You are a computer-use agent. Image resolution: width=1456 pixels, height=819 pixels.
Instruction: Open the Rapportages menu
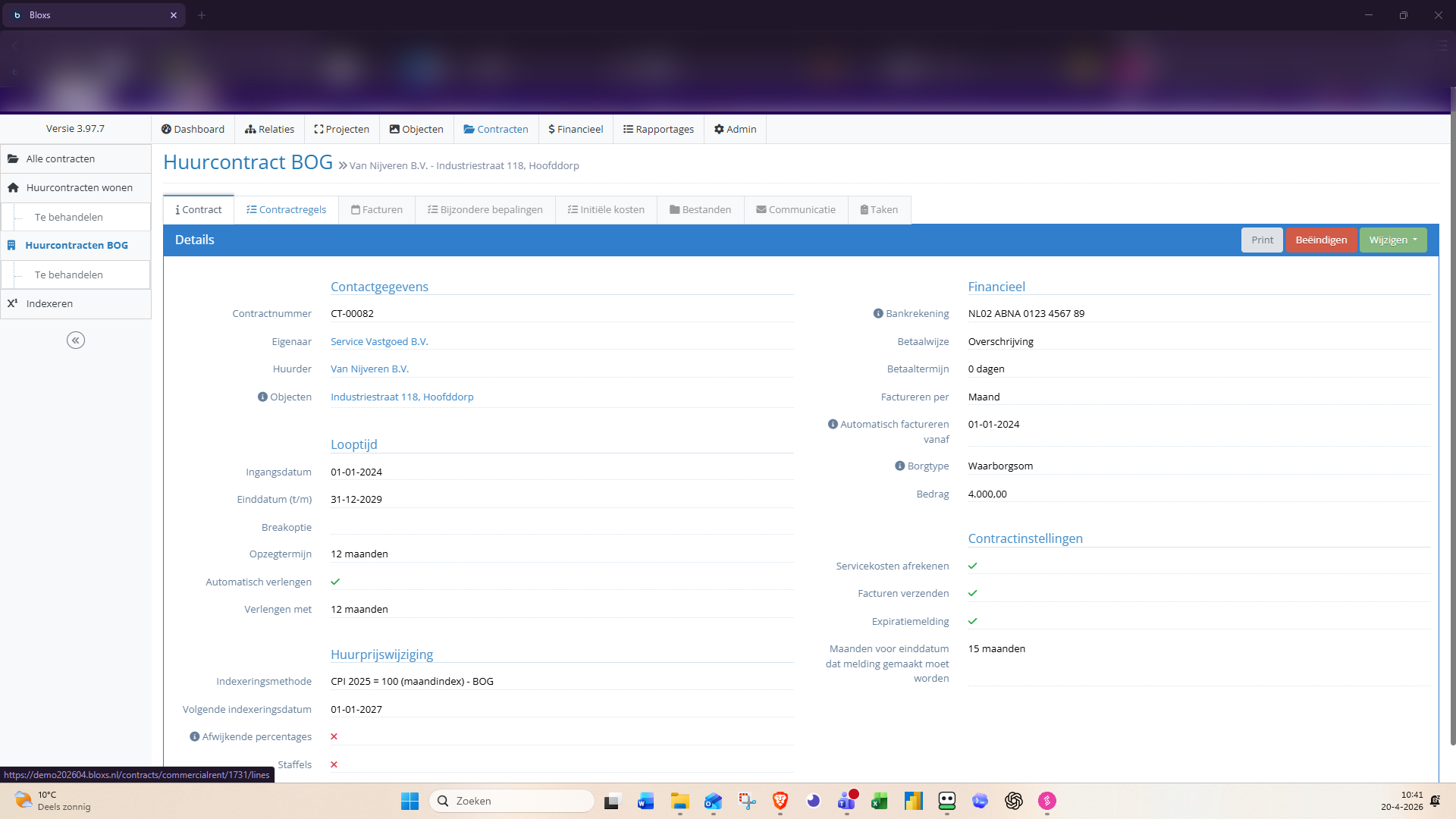658,129
